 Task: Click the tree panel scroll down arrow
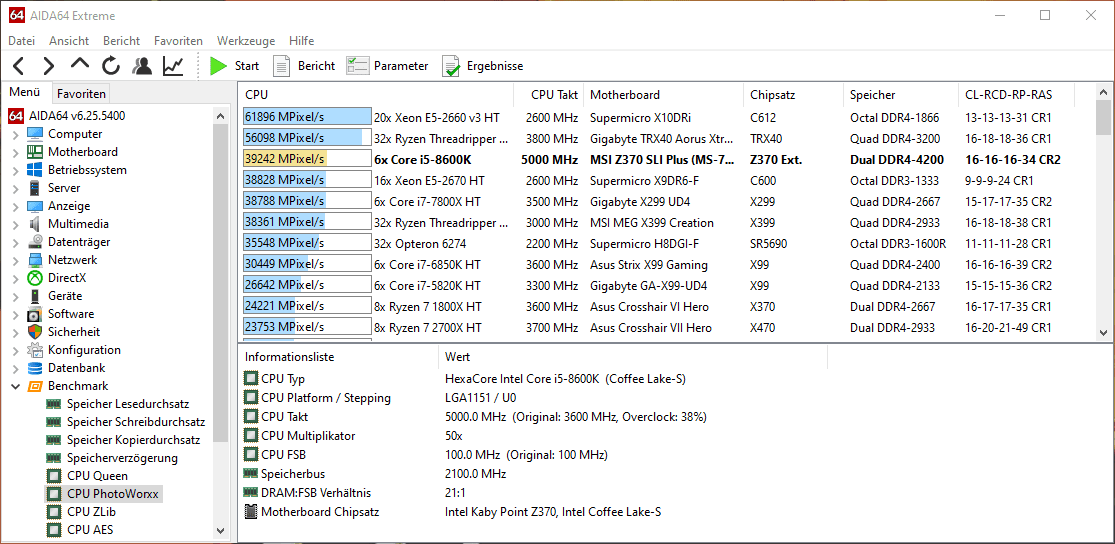pyautogui.click(x=220, y=530)
